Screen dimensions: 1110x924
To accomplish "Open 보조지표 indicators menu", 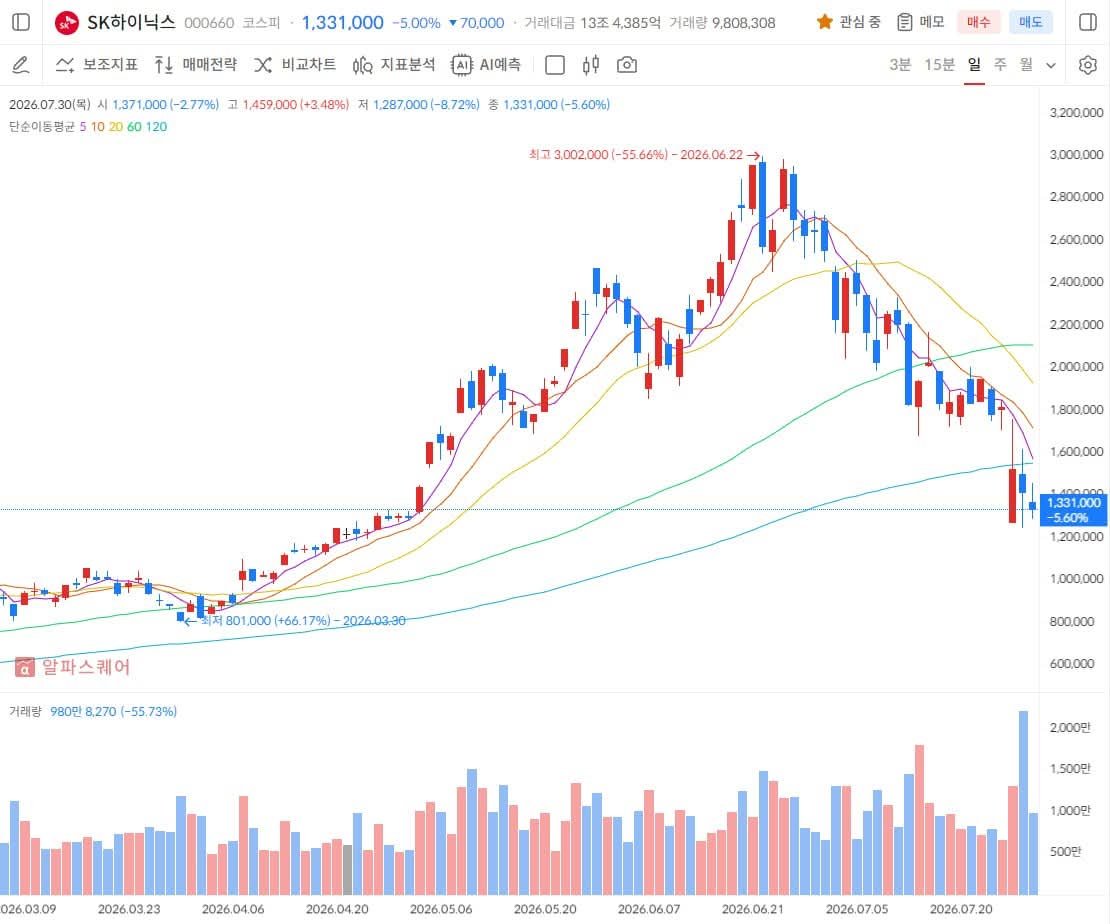I will coord(97,65).
